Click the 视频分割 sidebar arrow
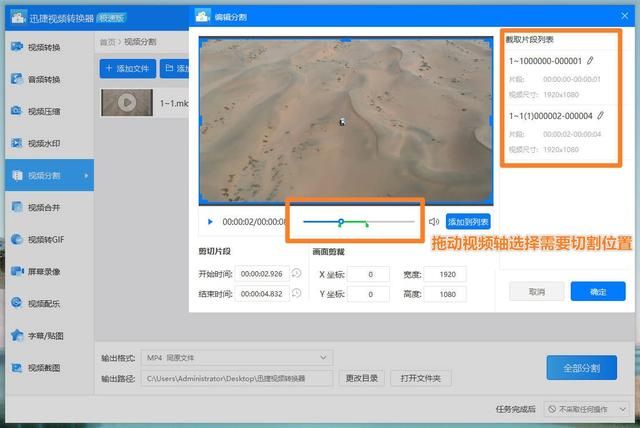 86,176
